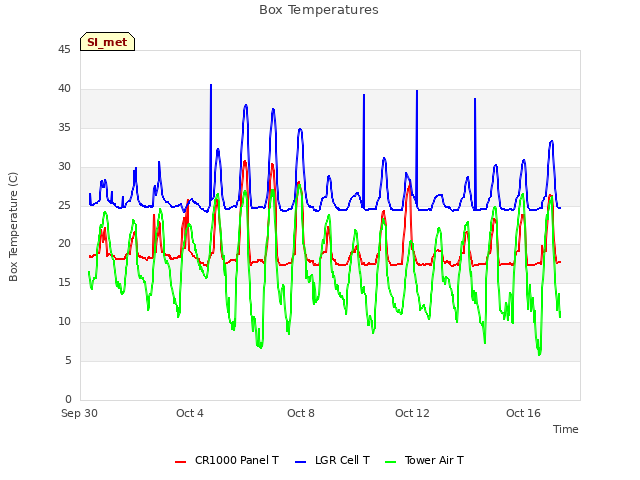The image size is (640, 480).
Task: Select the LGR Cell T legend label
Action: pos(342,460)
